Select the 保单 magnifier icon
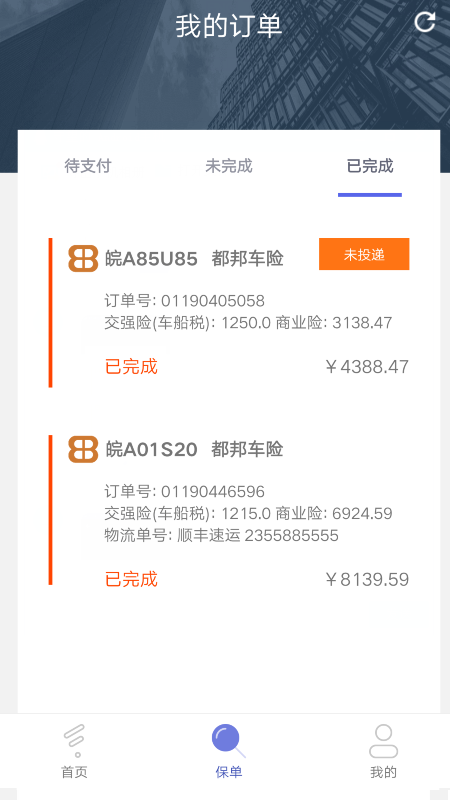 228,740
